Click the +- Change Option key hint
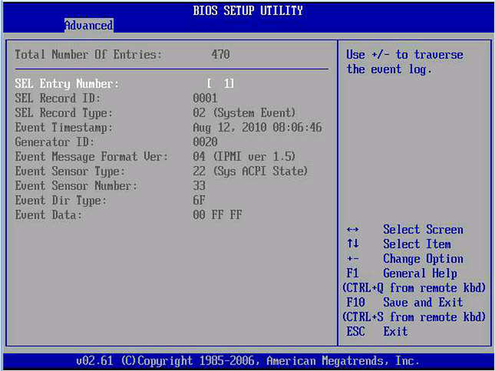495x371 pixels. (353, 259)
